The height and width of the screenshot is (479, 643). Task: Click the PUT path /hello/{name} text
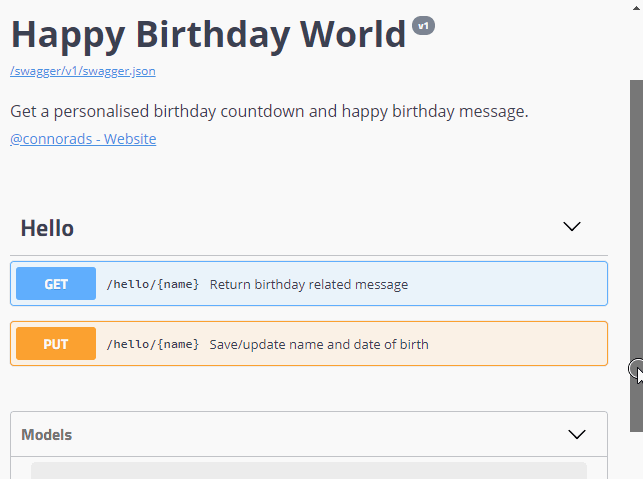(153, 344)
